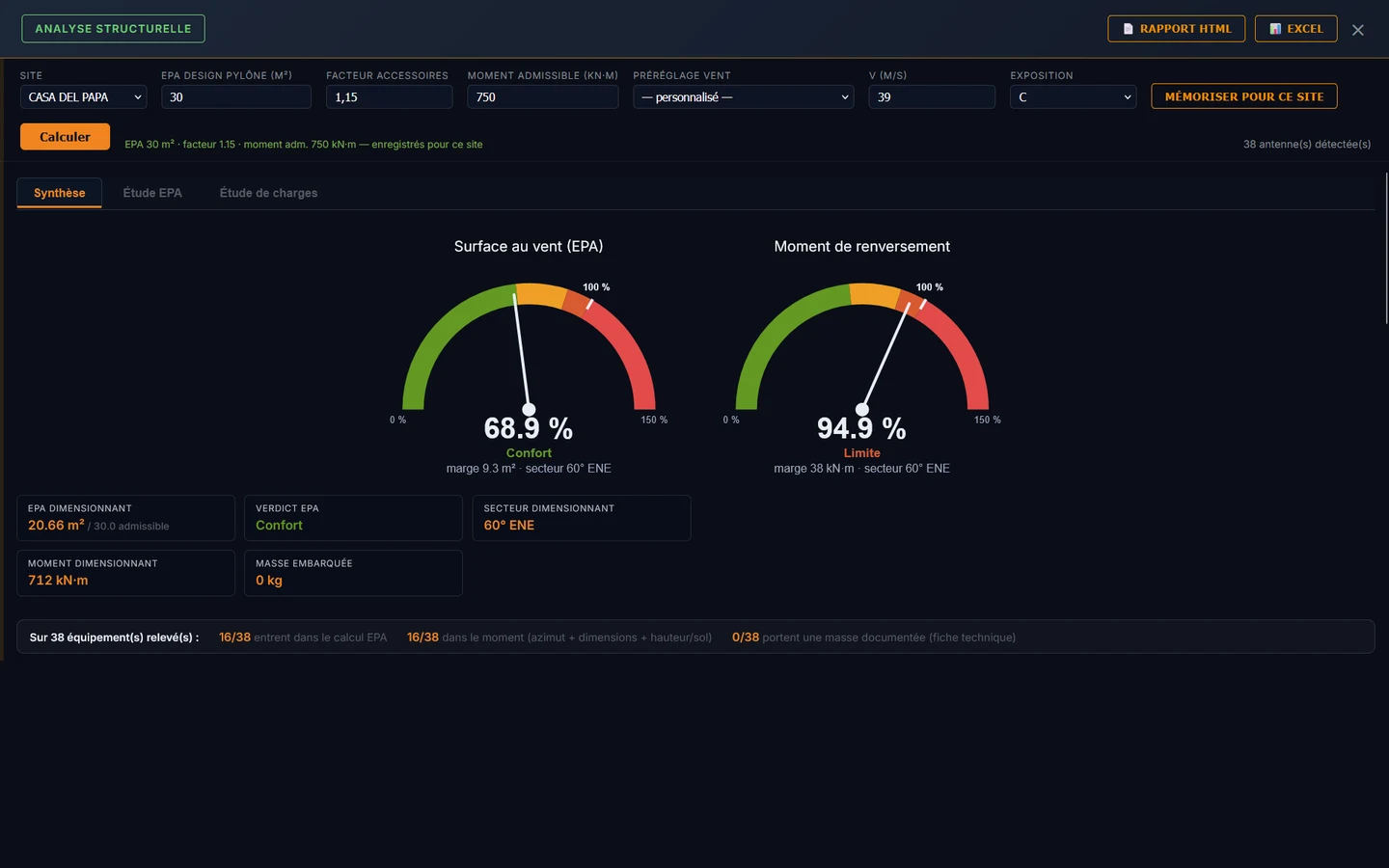
Task: Click the Analyse Structurelle title button
Action: point(113,29)
